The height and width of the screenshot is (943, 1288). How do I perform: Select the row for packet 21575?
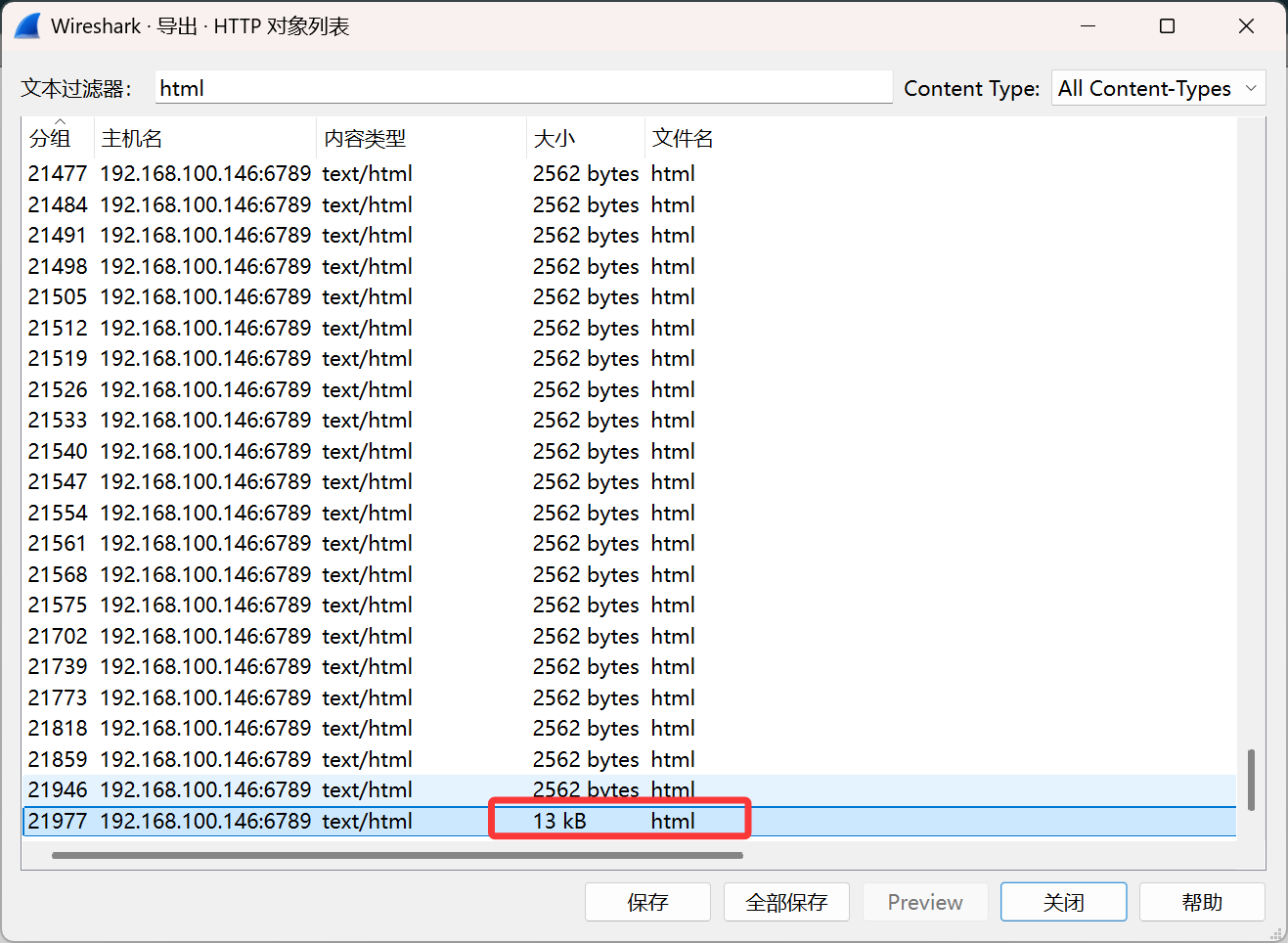(629, 605)
